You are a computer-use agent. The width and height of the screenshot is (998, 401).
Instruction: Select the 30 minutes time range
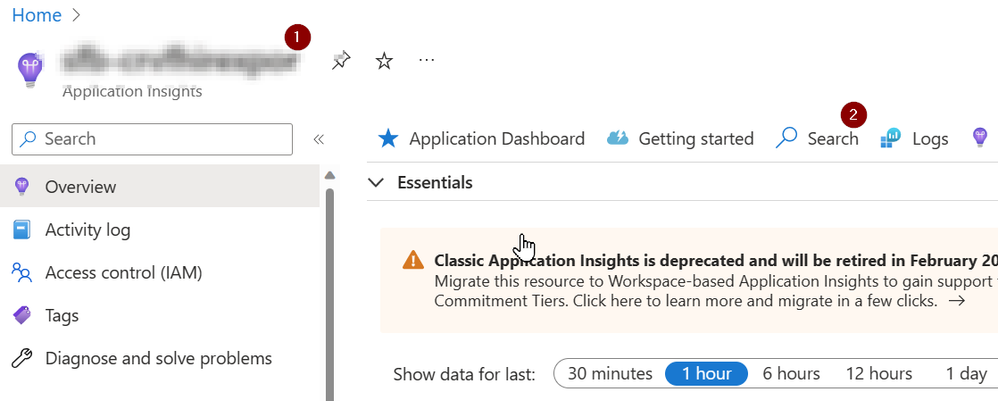(610, 374)
